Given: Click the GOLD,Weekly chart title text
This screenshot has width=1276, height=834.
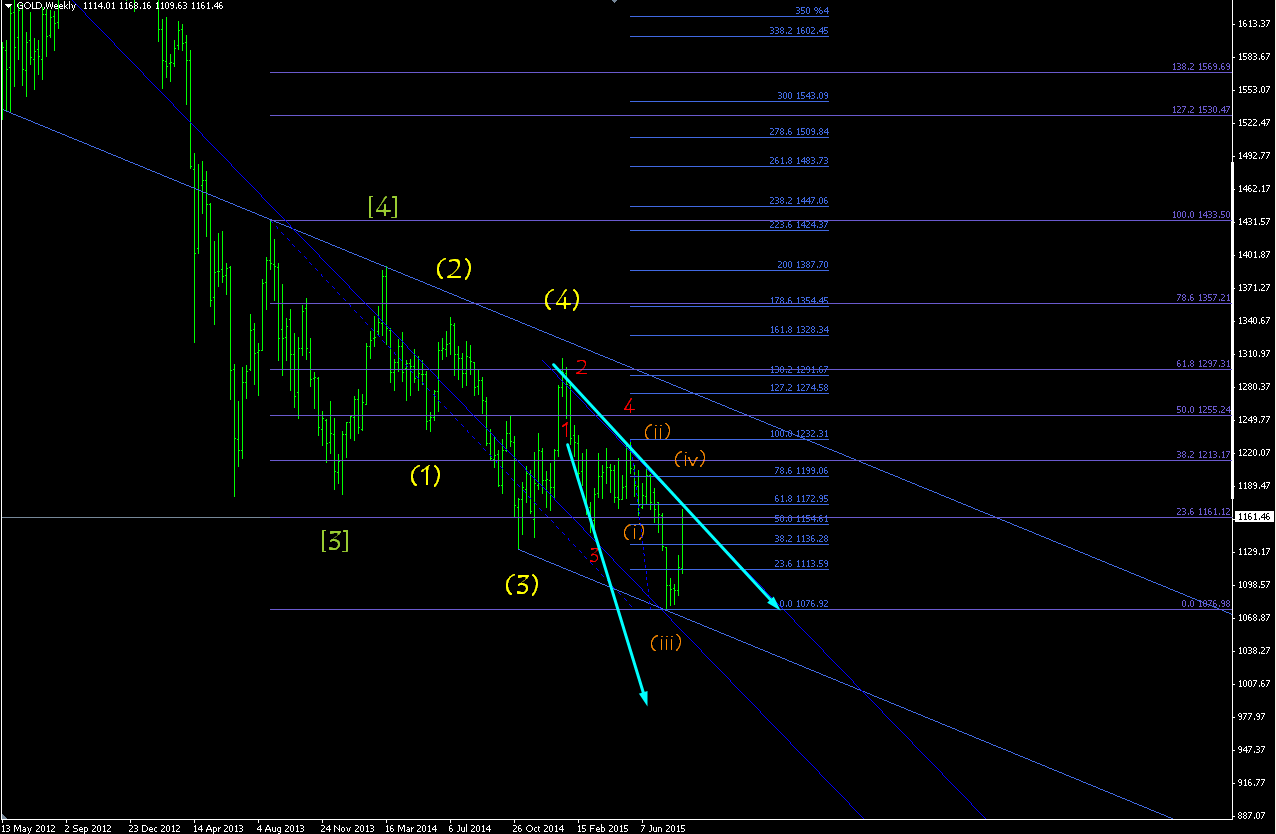Looking at the screenshot, I should click(x=46, y=6).
